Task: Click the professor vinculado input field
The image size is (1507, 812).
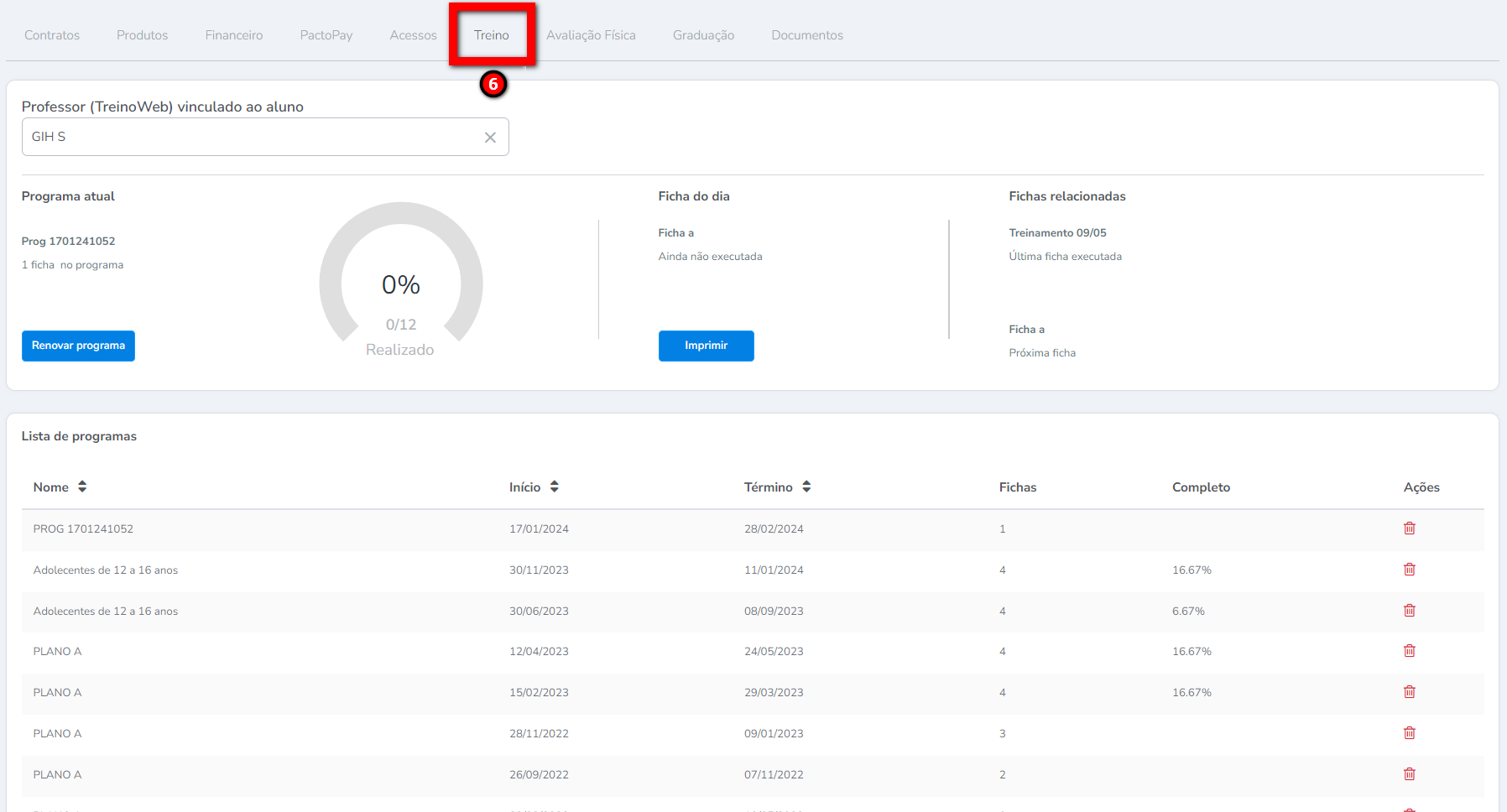Action: tap(252, 137)
